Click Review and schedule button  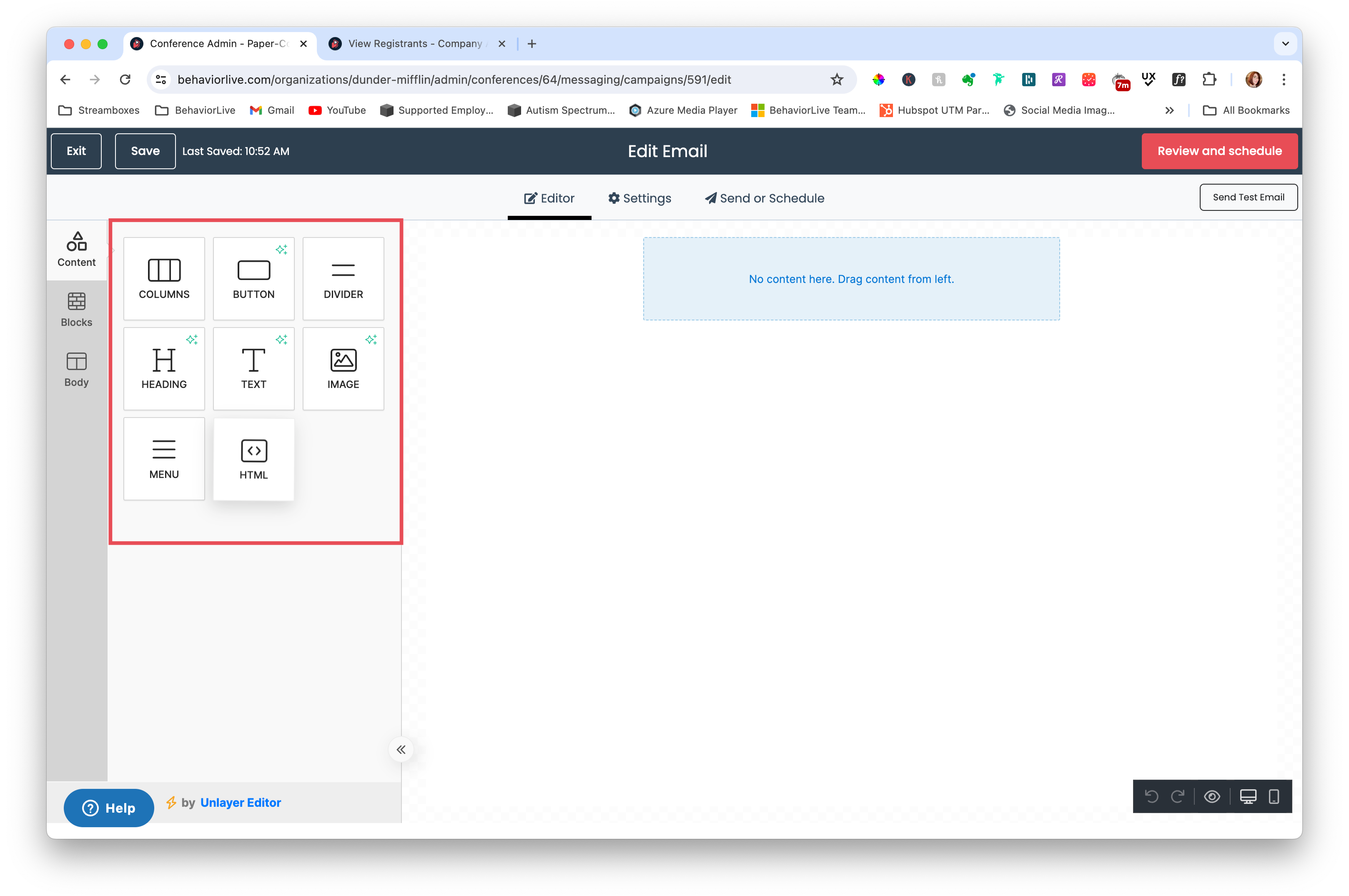click(x=1219, y=151)
